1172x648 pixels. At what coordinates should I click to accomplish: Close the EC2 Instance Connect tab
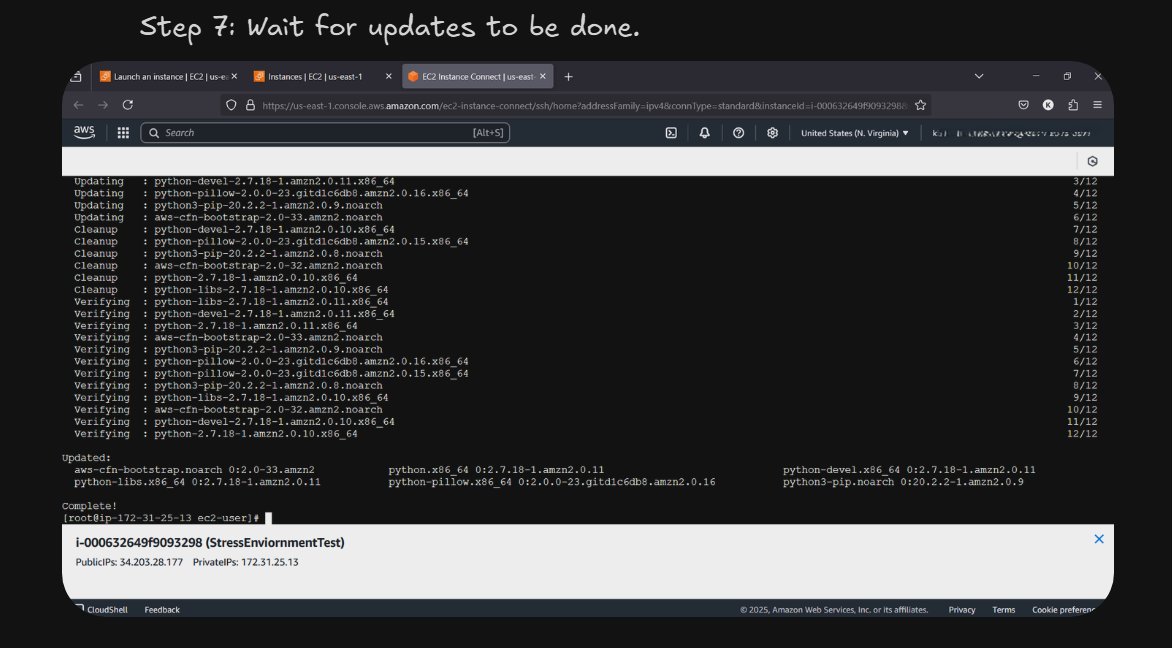point(543,76)
